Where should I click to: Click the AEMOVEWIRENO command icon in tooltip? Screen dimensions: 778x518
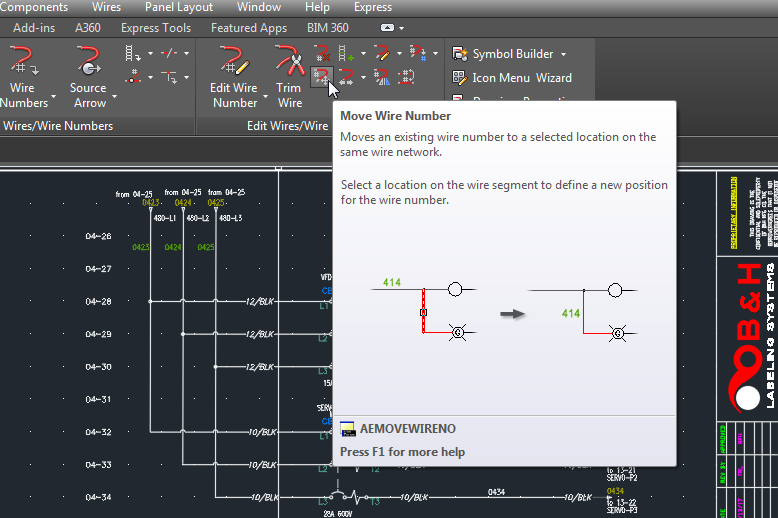pyautogui.click(x=348, y=429)
